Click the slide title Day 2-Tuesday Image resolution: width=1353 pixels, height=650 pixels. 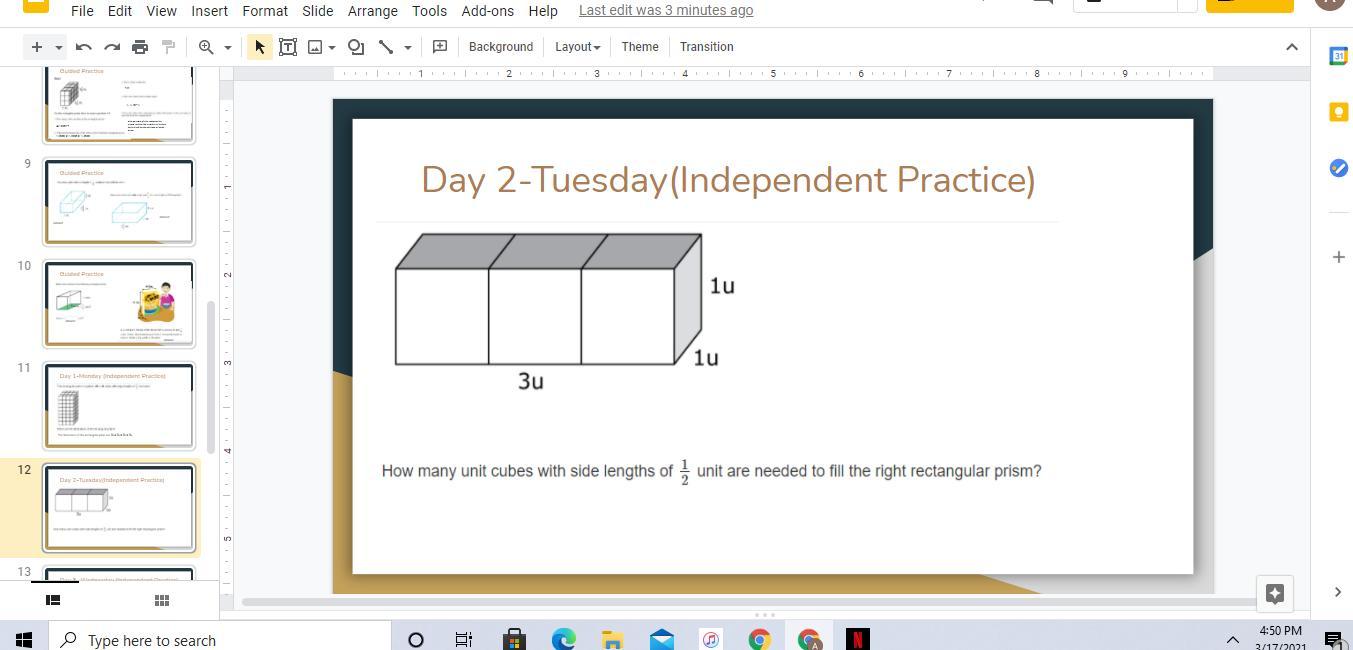point(728,180)
